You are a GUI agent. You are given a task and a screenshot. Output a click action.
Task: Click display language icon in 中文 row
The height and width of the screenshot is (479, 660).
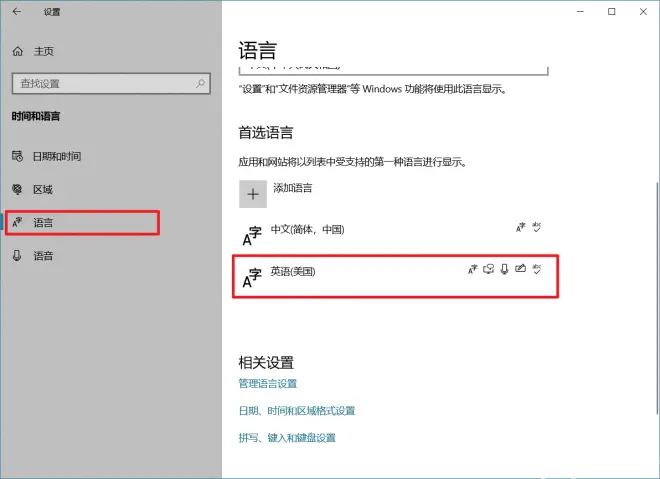pyautogui.click(x=521, y=227)
